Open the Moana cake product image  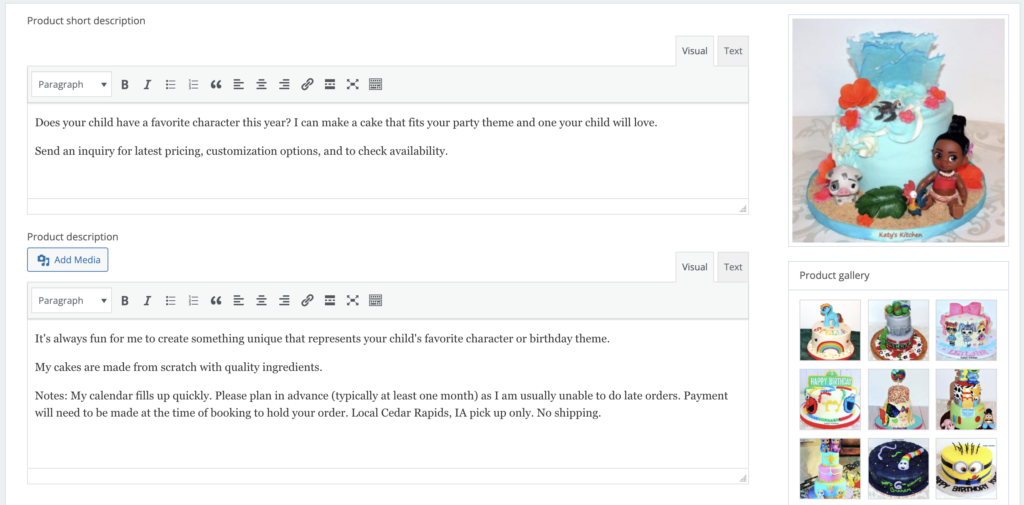click(x=898, y=130)
